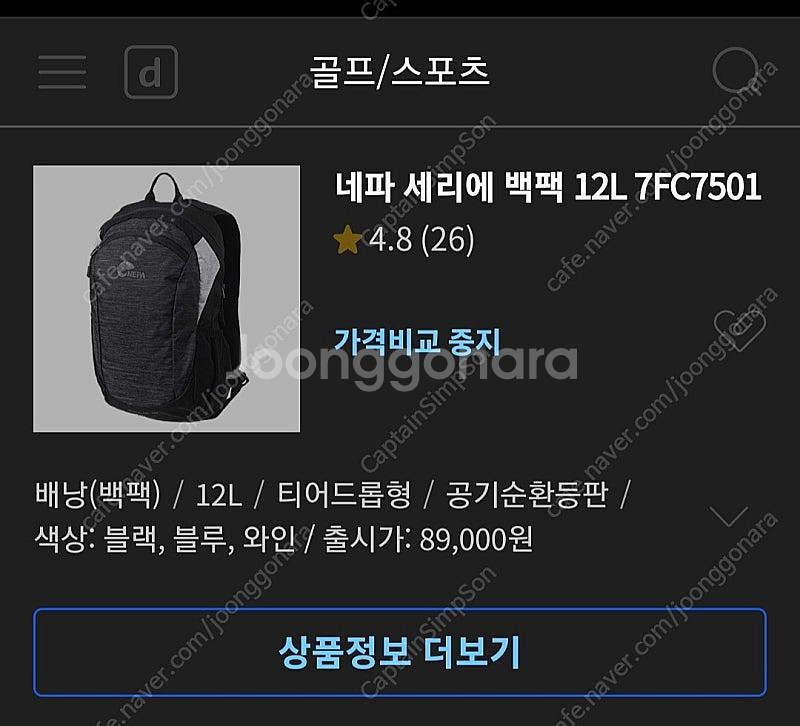800x726 pixels.
Task: Tap the 출시가: 89,000원 text
Action: [428, 539]
